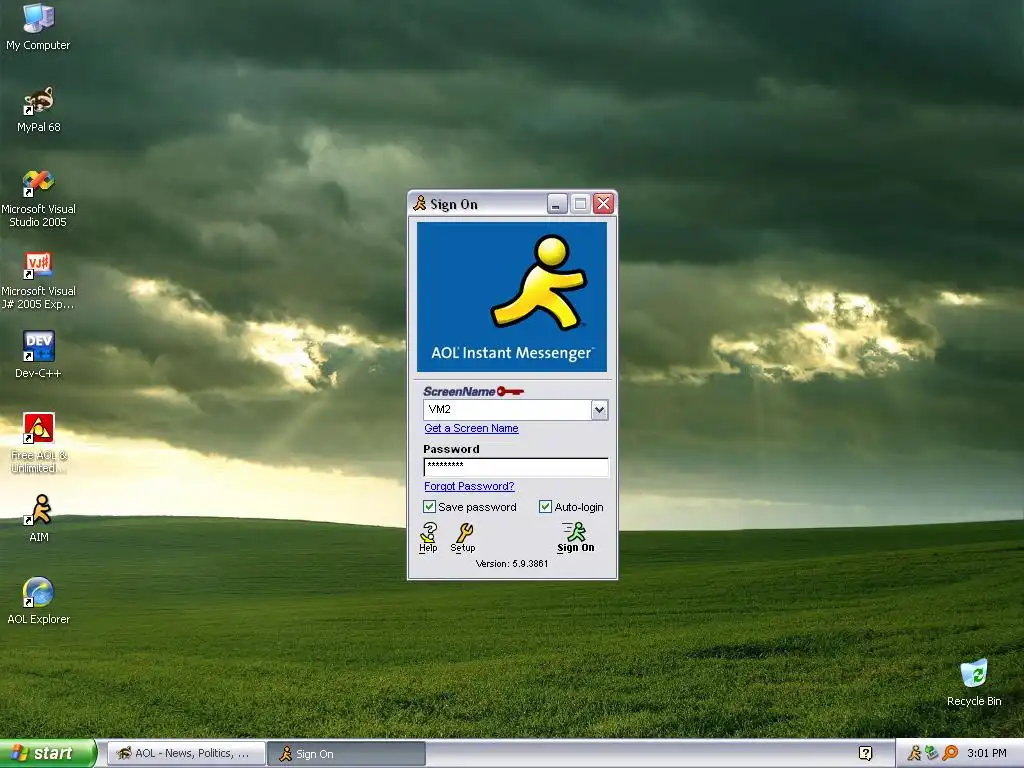
Task: Open the Get a Screen Name link
Action: point(472,428)
